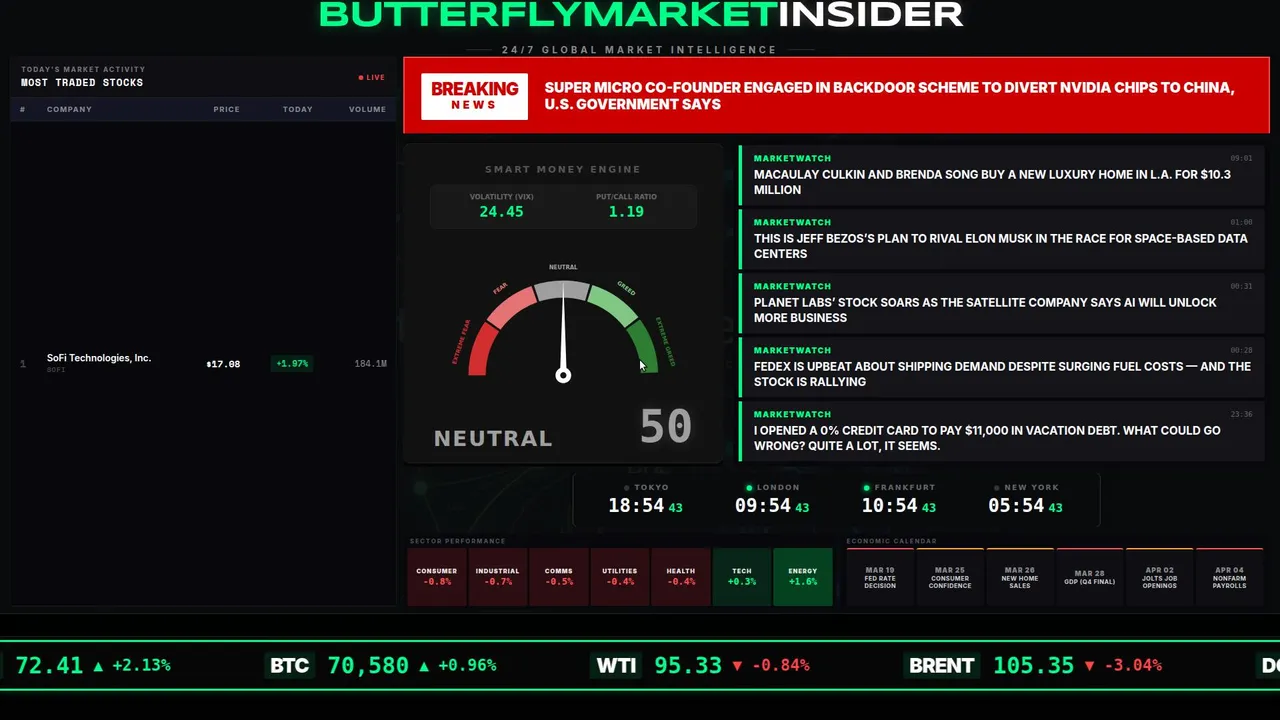The height and width of the screenshot is (720, 1280).
Task: Click the Smart Money Engine panel title
Action: click(x=563, y=170)
